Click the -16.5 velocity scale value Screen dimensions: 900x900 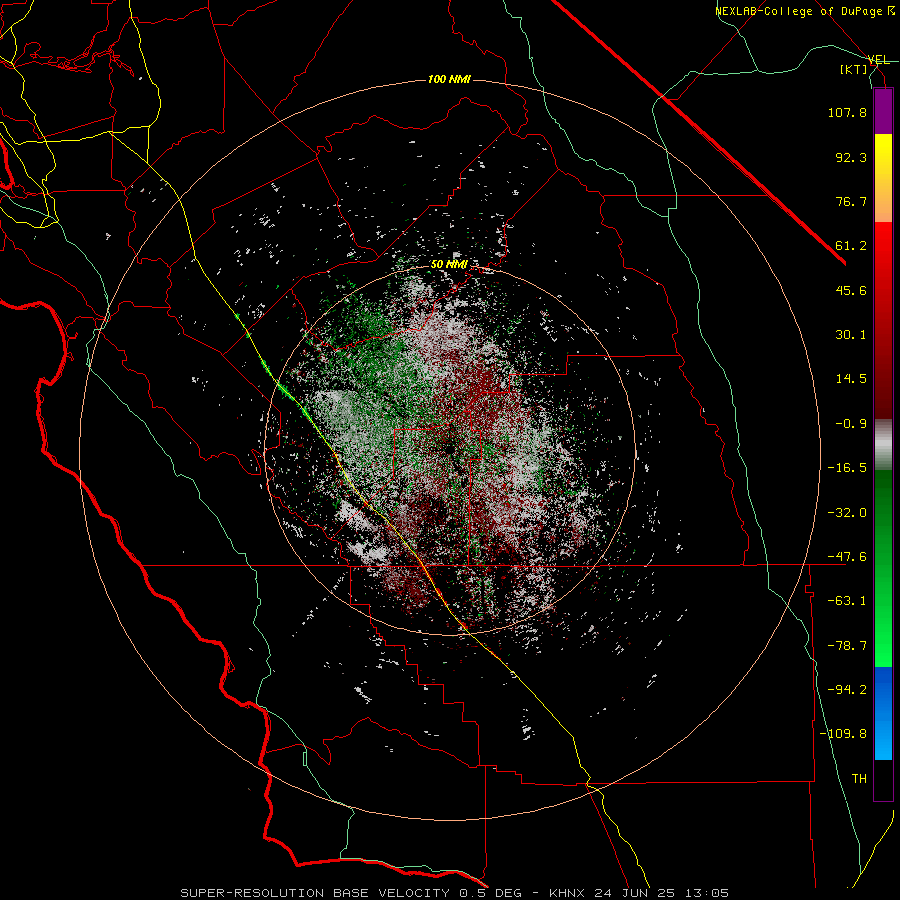[x=847, y=468]
